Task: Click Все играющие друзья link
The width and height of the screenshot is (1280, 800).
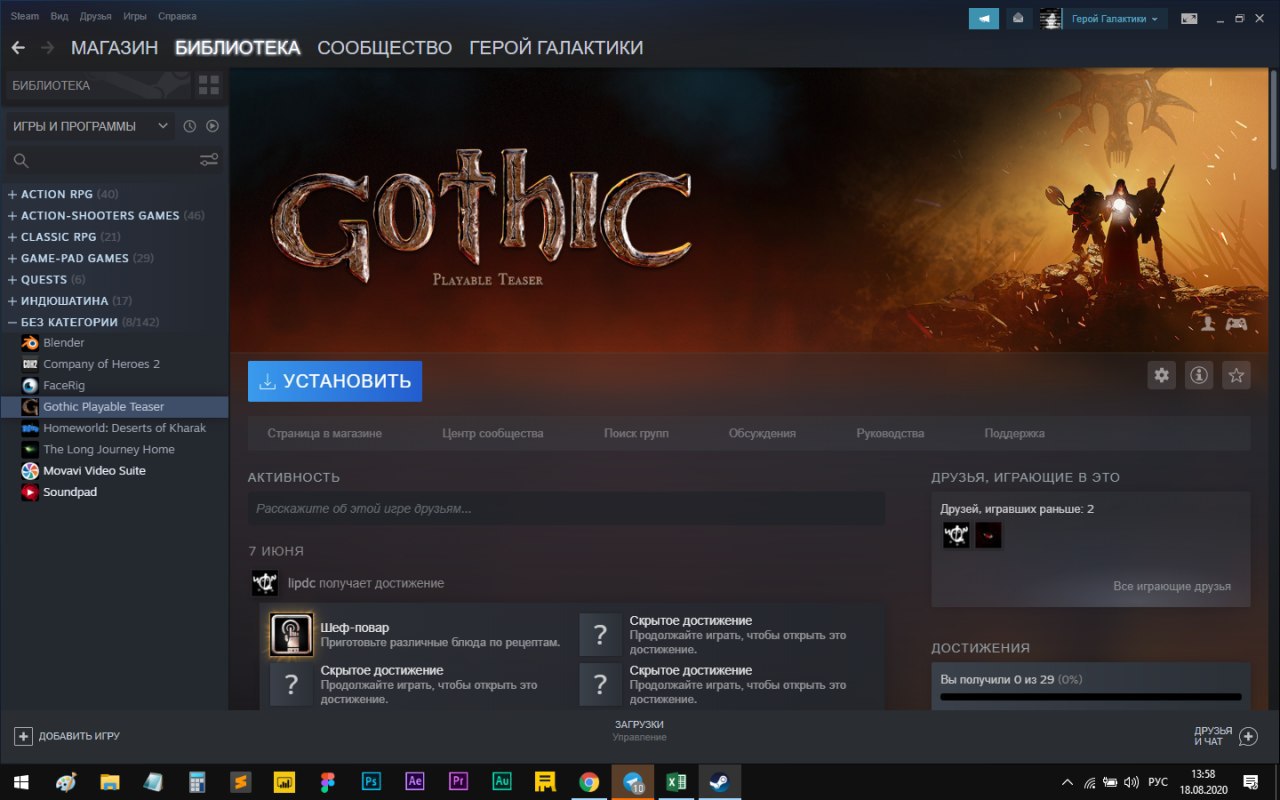Action: click(x=1172, y=586)
